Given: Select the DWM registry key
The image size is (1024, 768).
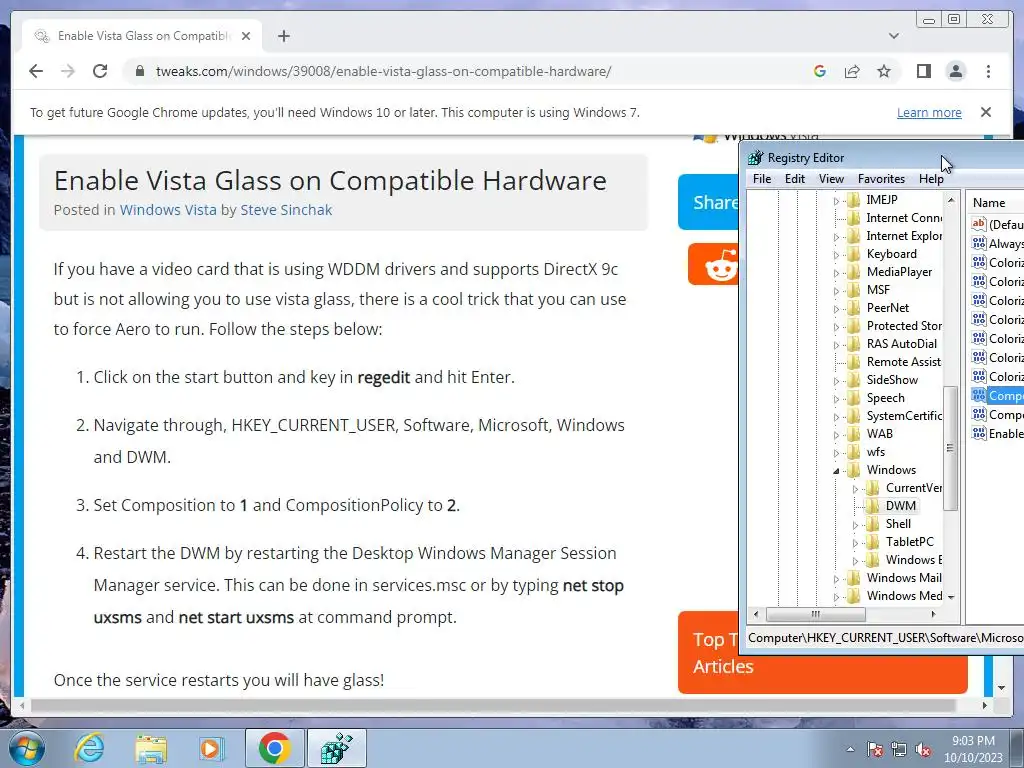Looking at the screenshot, I should click(901, 505).
